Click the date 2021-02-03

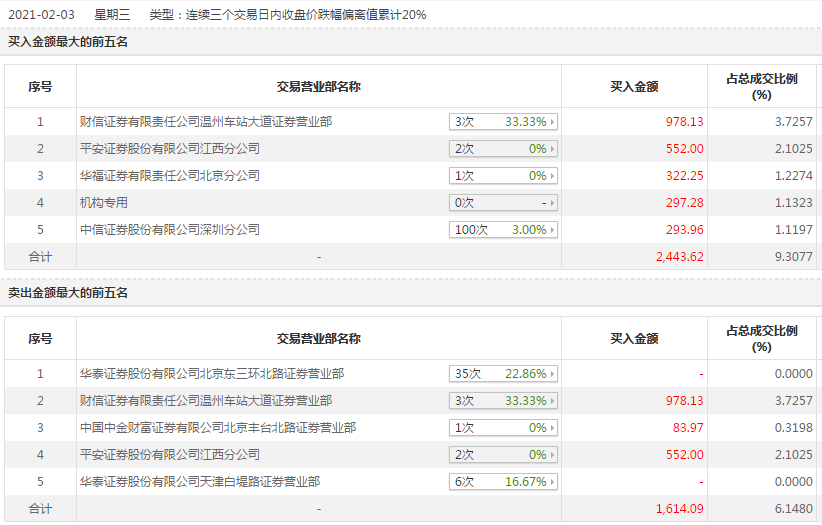(x=41, y=15)
